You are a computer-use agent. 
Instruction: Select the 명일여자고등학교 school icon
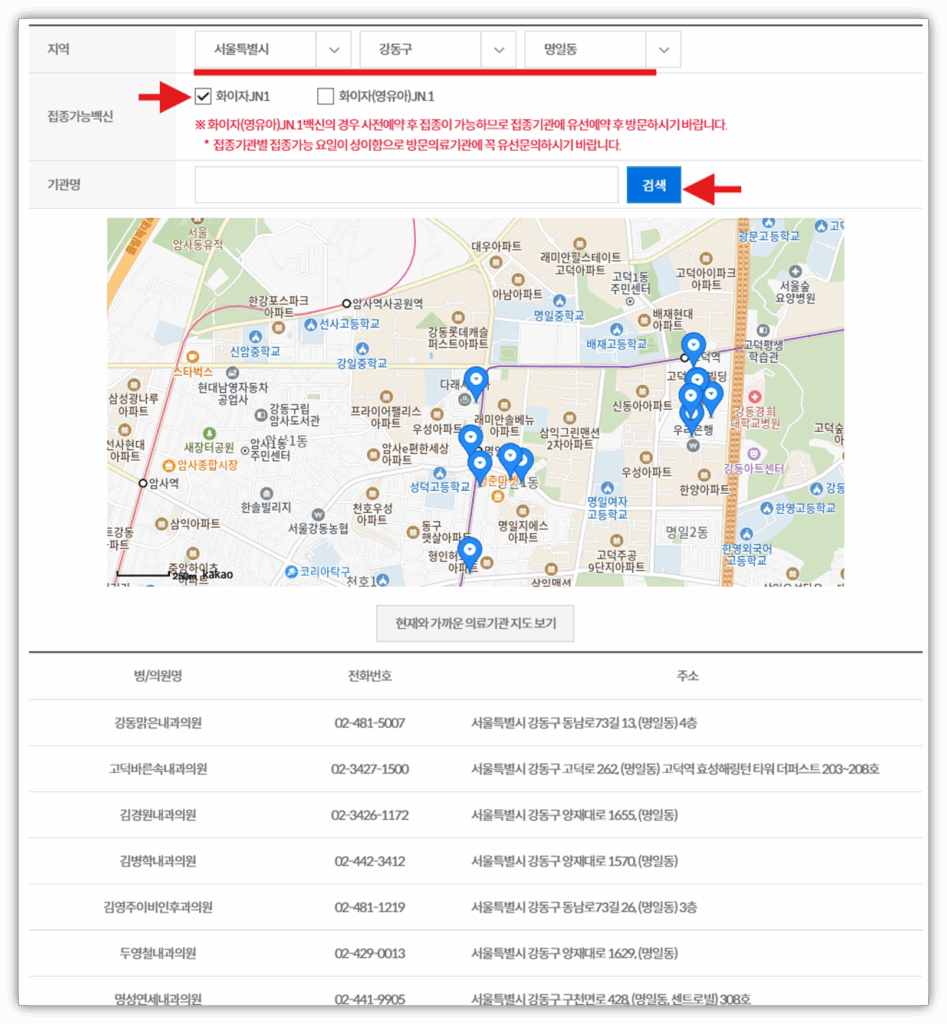(607, 488)
